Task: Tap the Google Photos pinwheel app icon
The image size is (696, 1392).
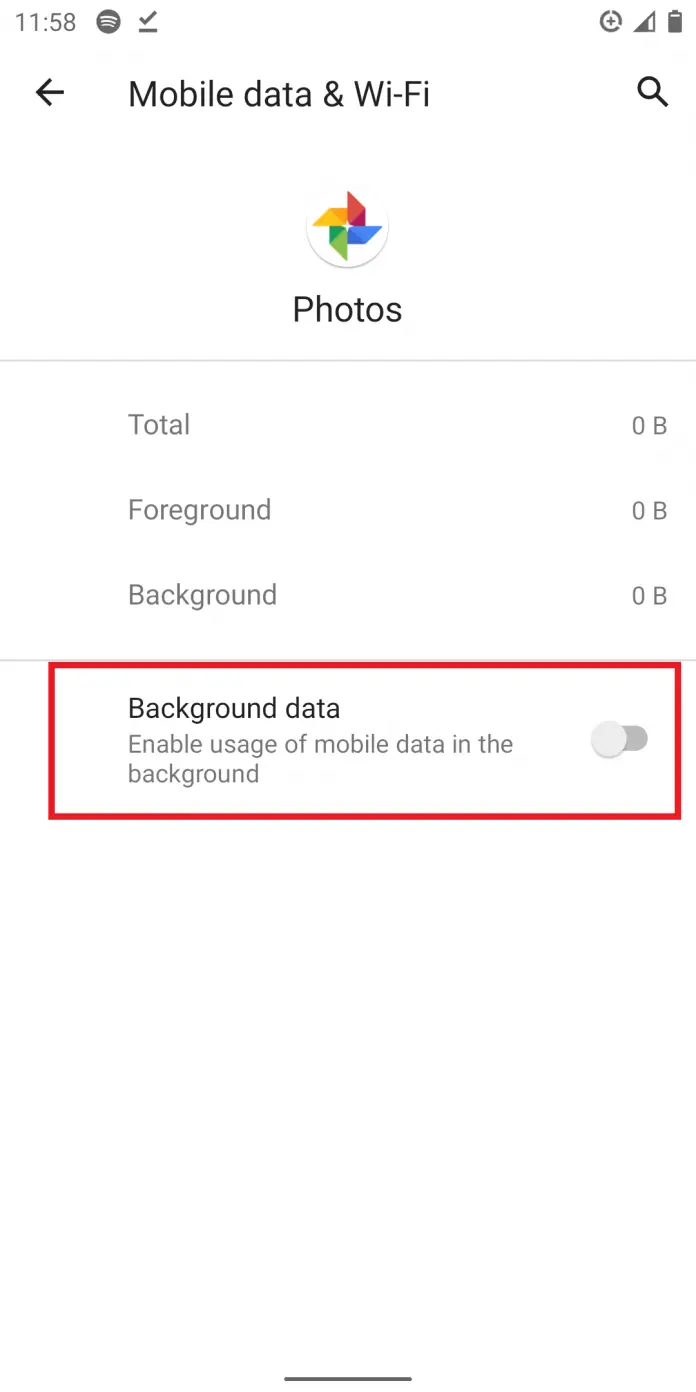Action: 347,226
